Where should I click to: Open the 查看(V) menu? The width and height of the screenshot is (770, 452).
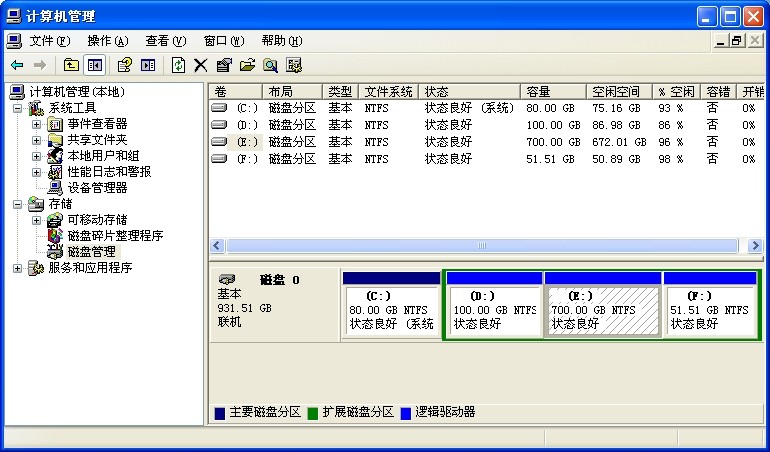165,41
